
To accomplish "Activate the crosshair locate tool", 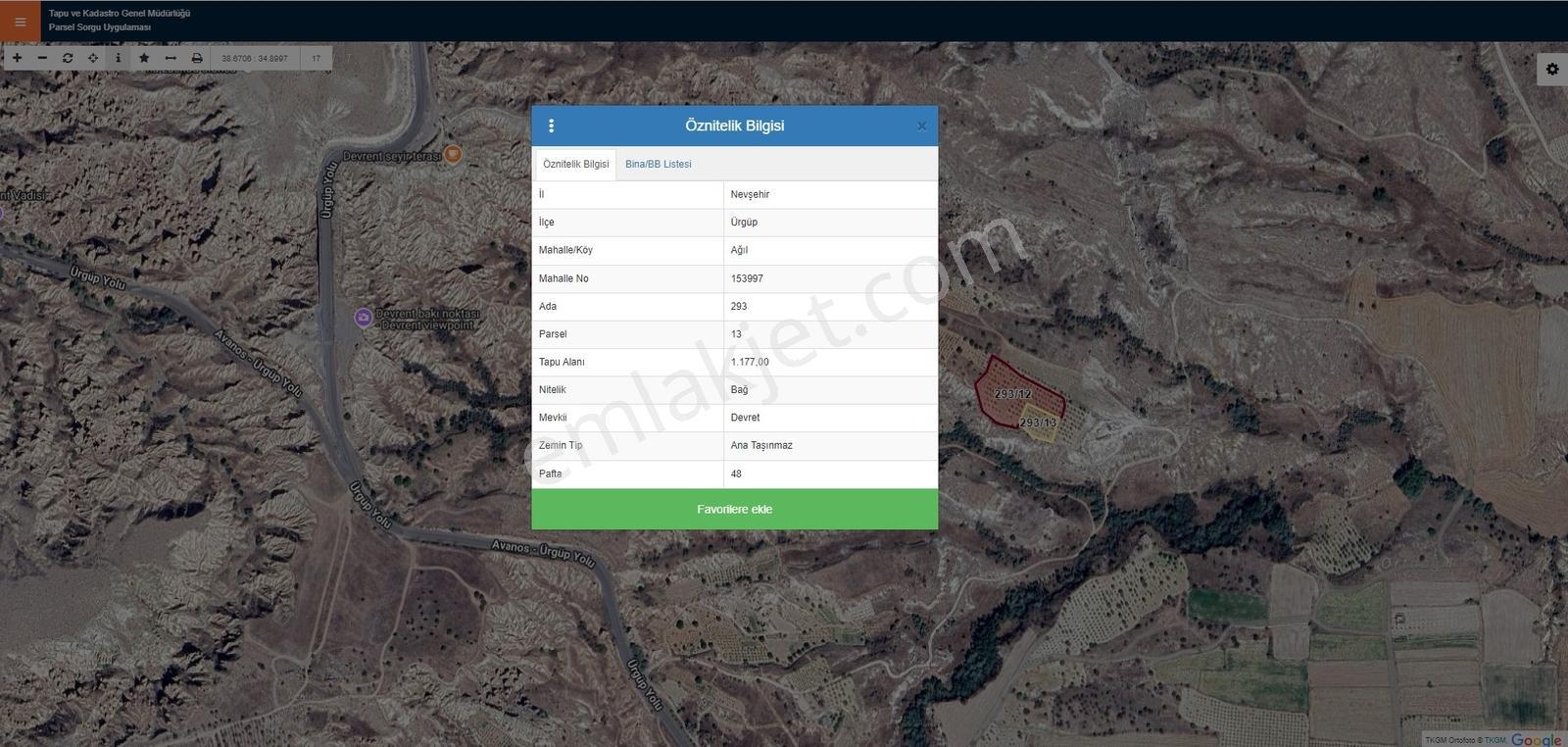I will 93,58.
